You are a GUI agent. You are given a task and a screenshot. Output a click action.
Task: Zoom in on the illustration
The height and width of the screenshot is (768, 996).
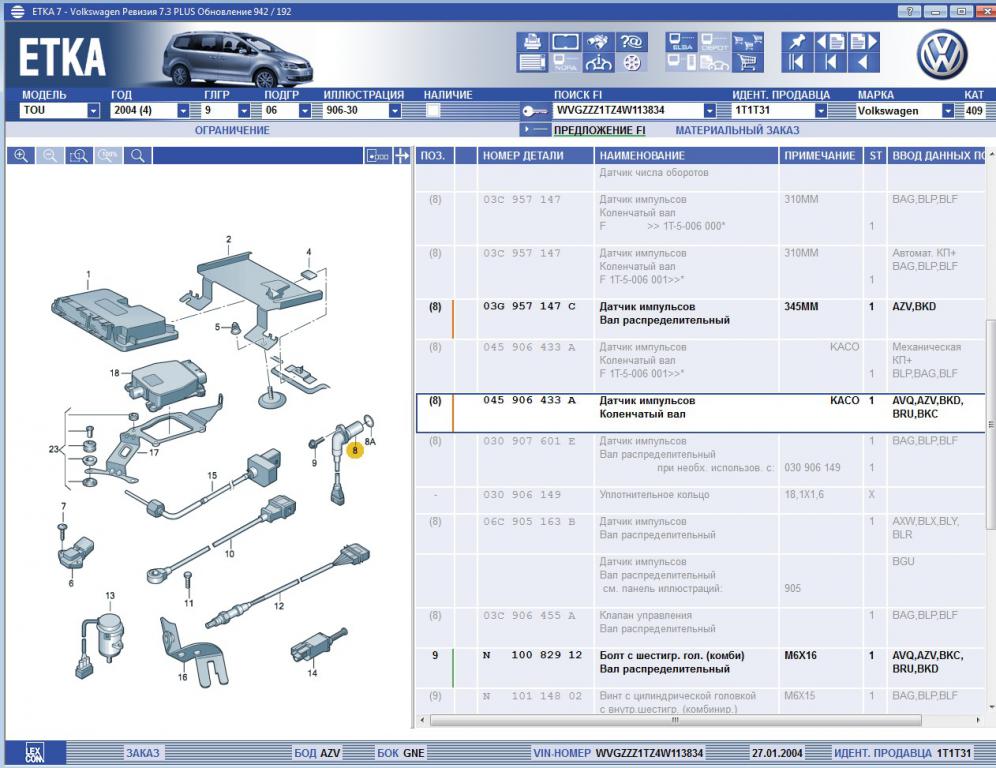(x=21, y=156)
